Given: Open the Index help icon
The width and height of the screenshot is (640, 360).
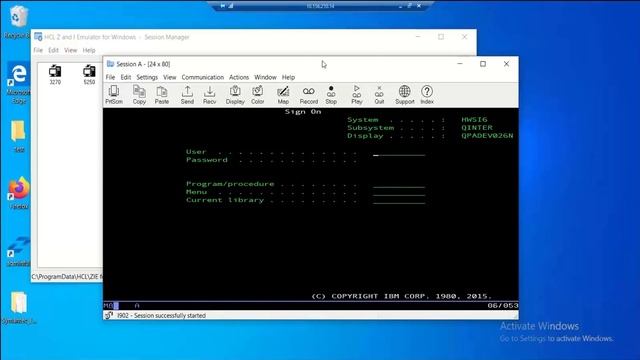Looking at the screenshot, I should pos(427,95).
